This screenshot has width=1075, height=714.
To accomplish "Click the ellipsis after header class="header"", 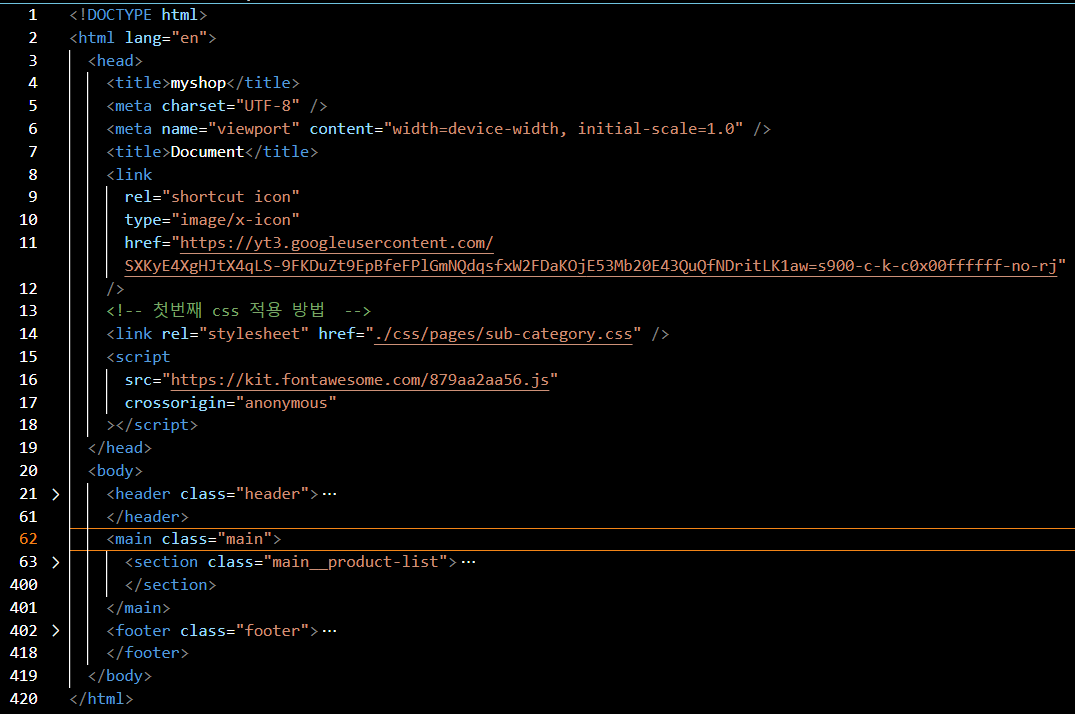I will 329,495.
